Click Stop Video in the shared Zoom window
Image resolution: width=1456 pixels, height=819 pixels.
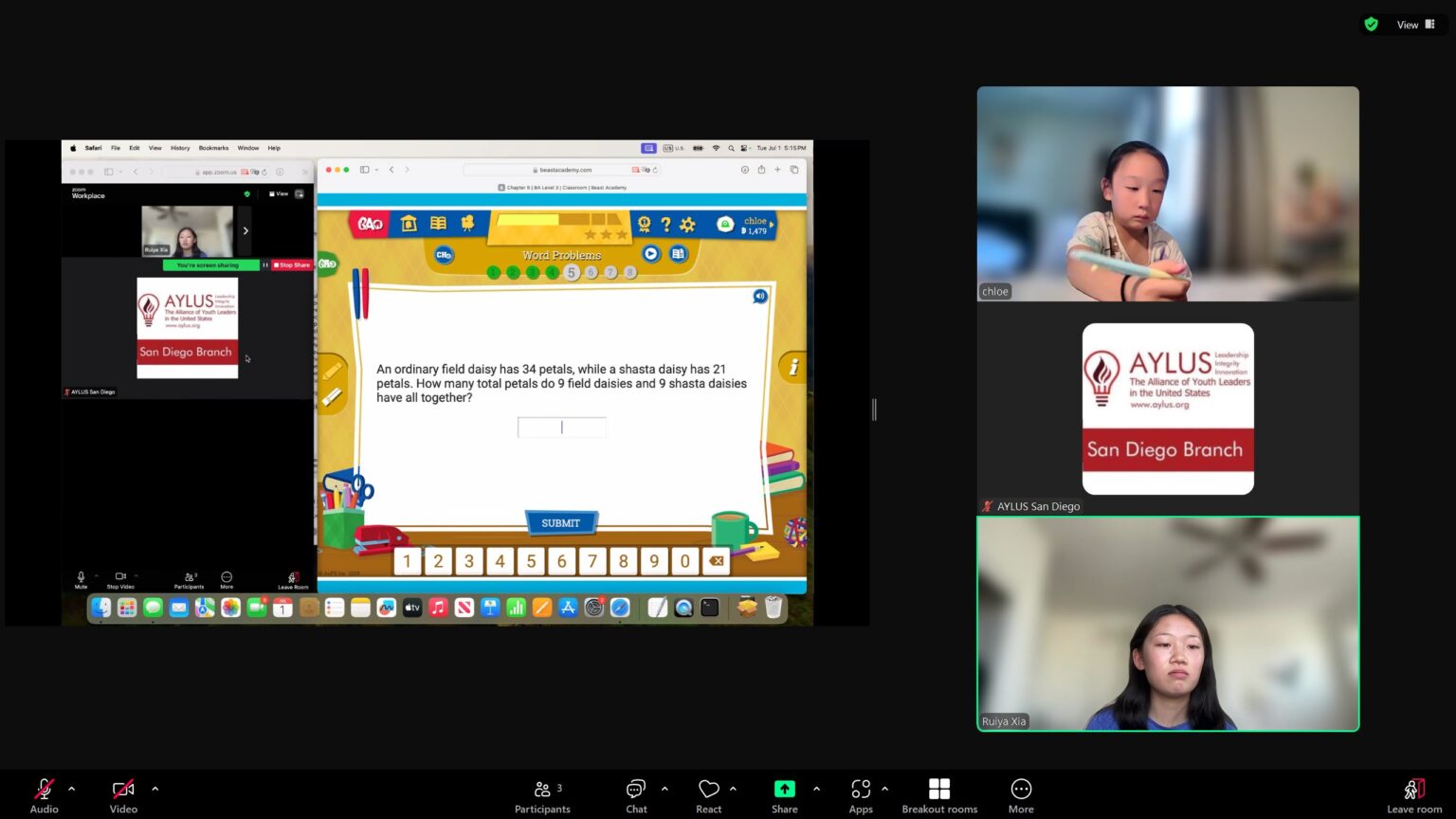pos(120,579)
